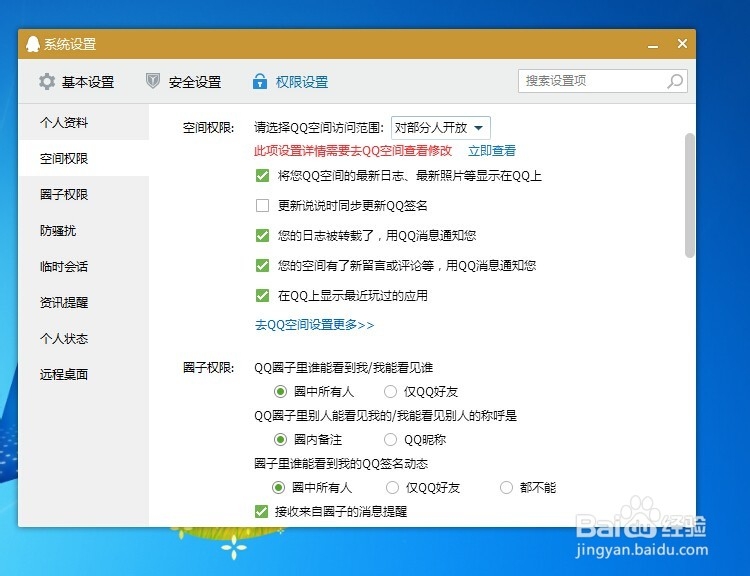
Task: Click the 圈子里谁能看到我的QQ签名动态 label
Action: click(341, 464)
